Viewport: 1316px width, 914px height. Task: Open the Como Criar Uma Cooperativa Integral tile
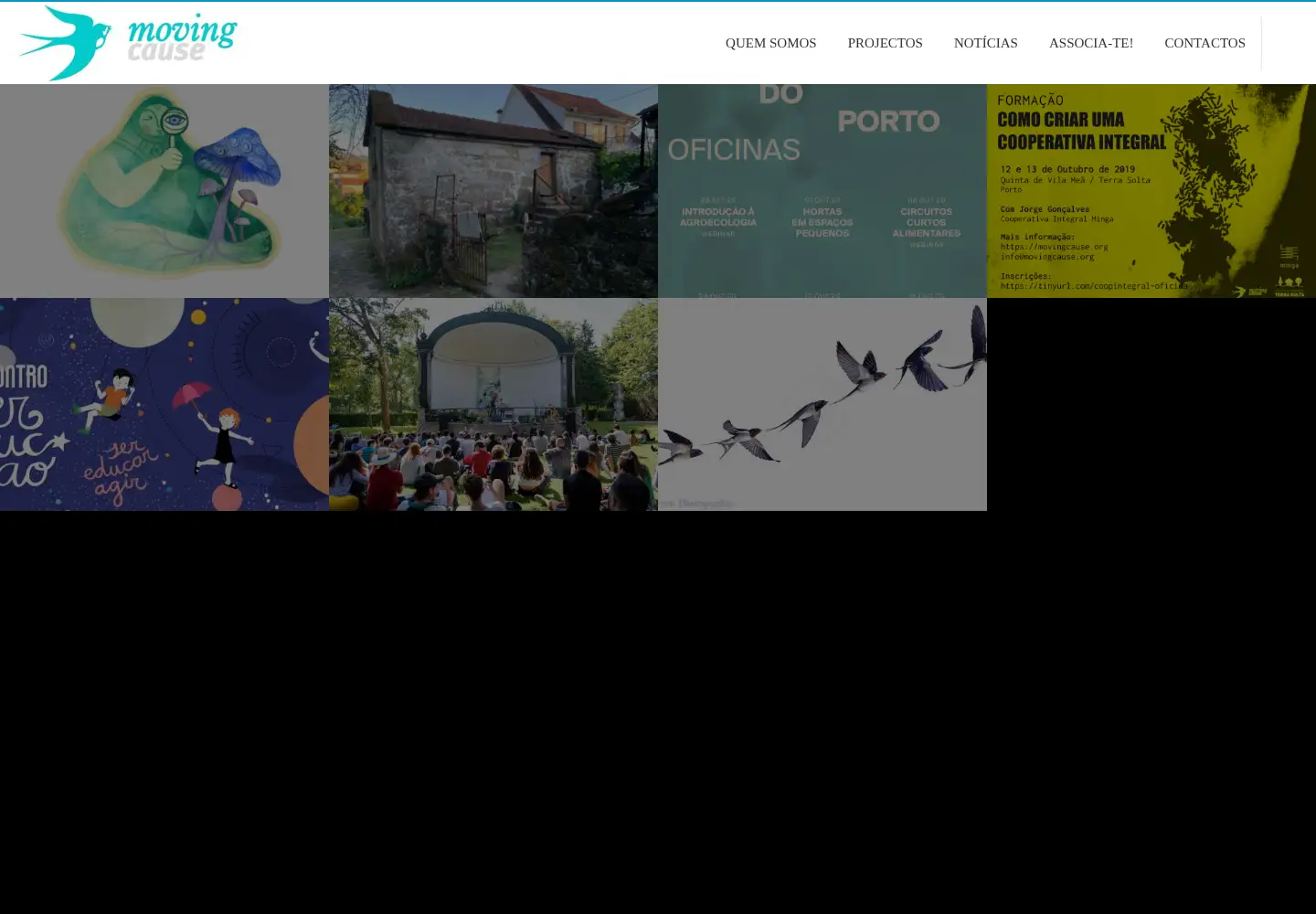pyautogui.click(x=1151, y=191)
